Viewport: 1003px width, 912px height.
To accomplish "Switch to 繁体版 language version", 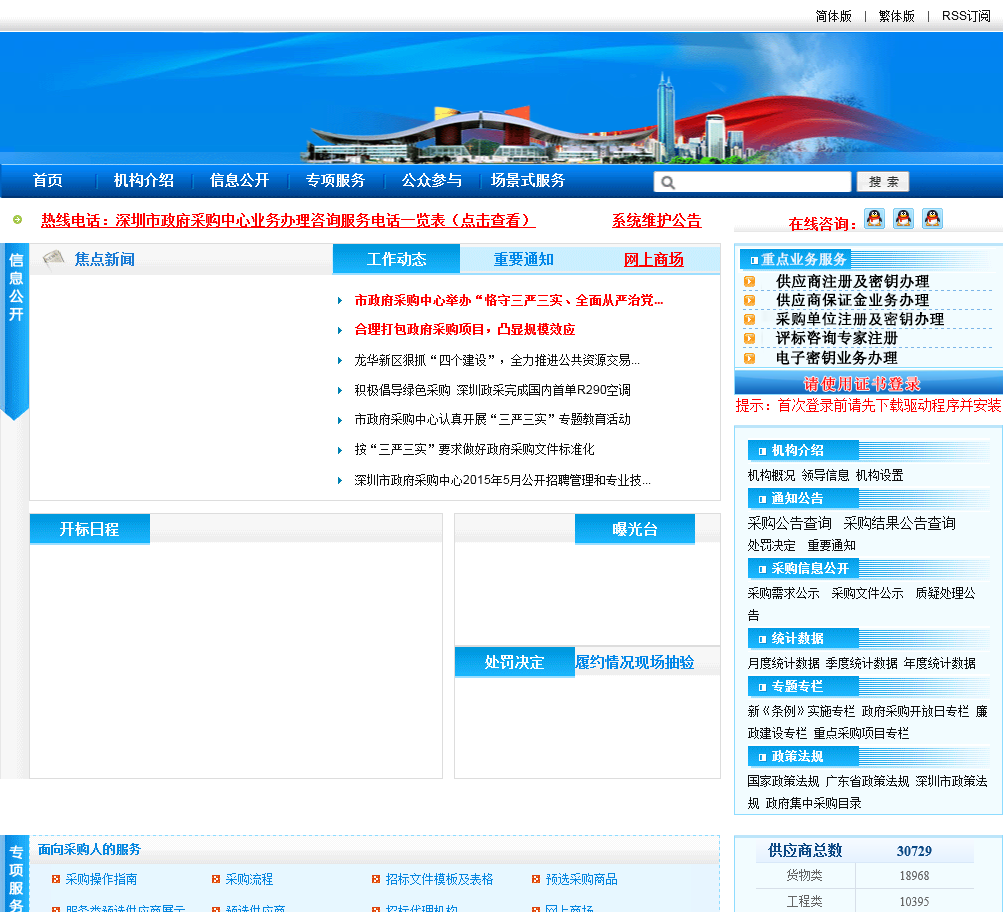I will point(896,16).
